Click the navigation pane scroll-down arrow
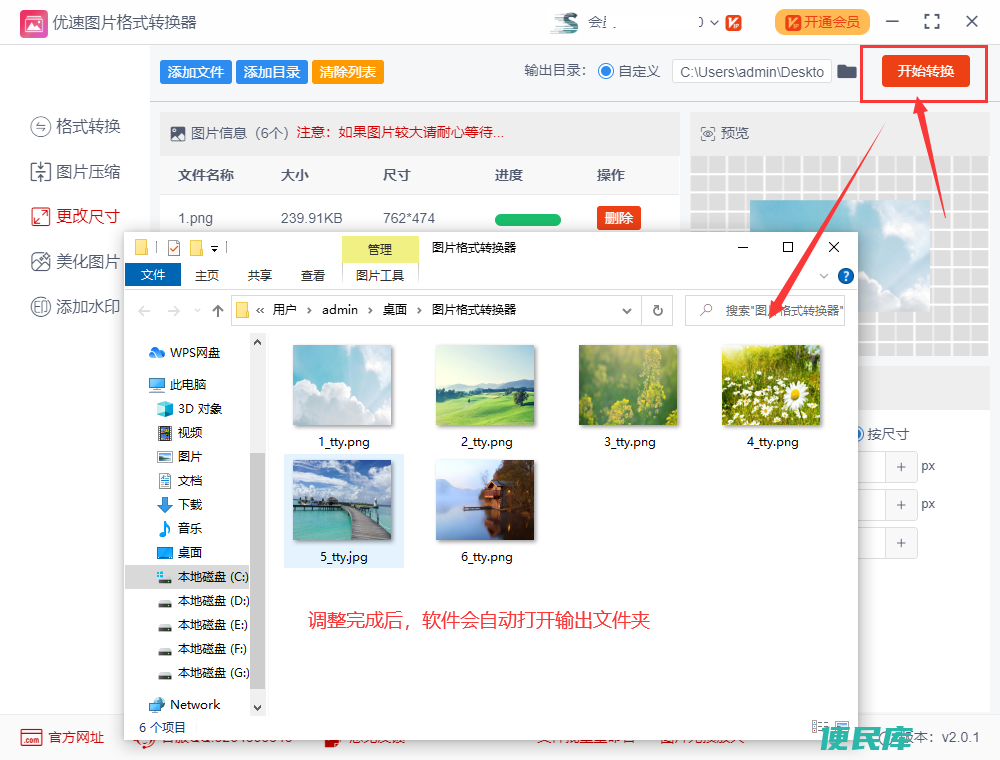Image resolution: width=1000 pixels, height=760 pixels. (x=257, y=707)
